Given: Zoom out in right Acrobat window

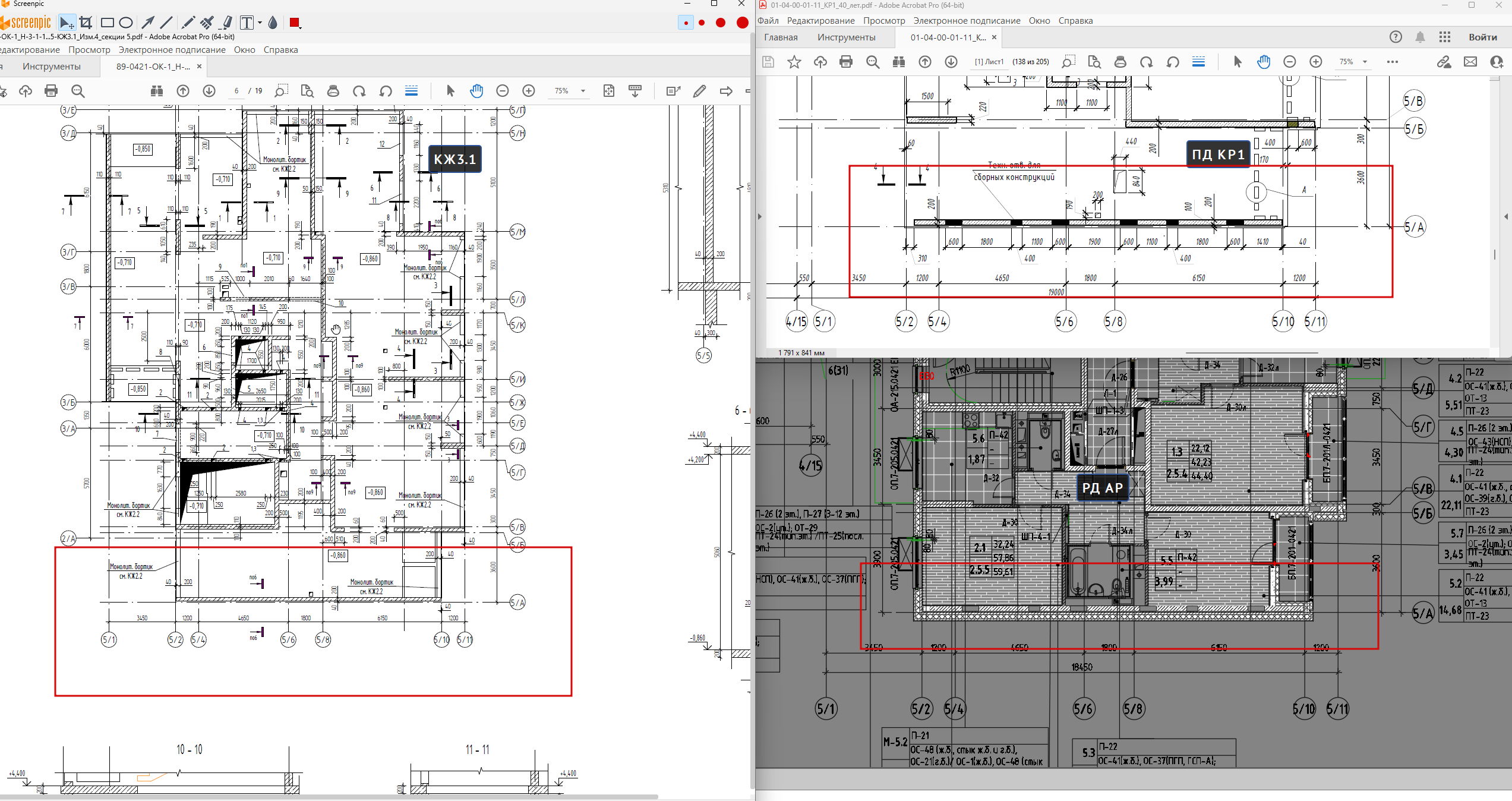Looking at the screenshot, I should tap(1290, 62).
